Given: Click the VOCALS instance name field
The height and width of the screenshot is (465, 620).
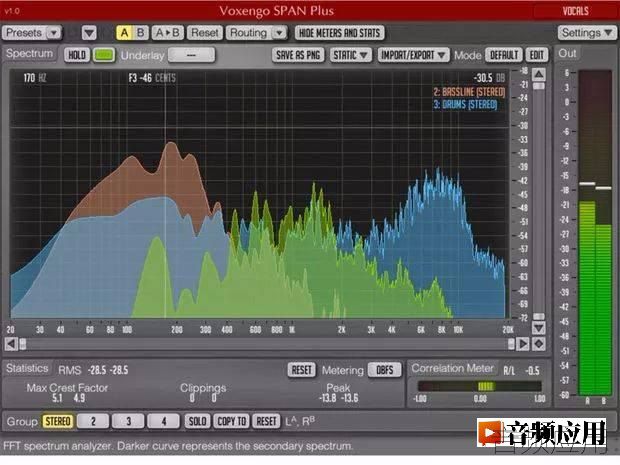Looking at the screenshot, I should (x=575, y=11).
